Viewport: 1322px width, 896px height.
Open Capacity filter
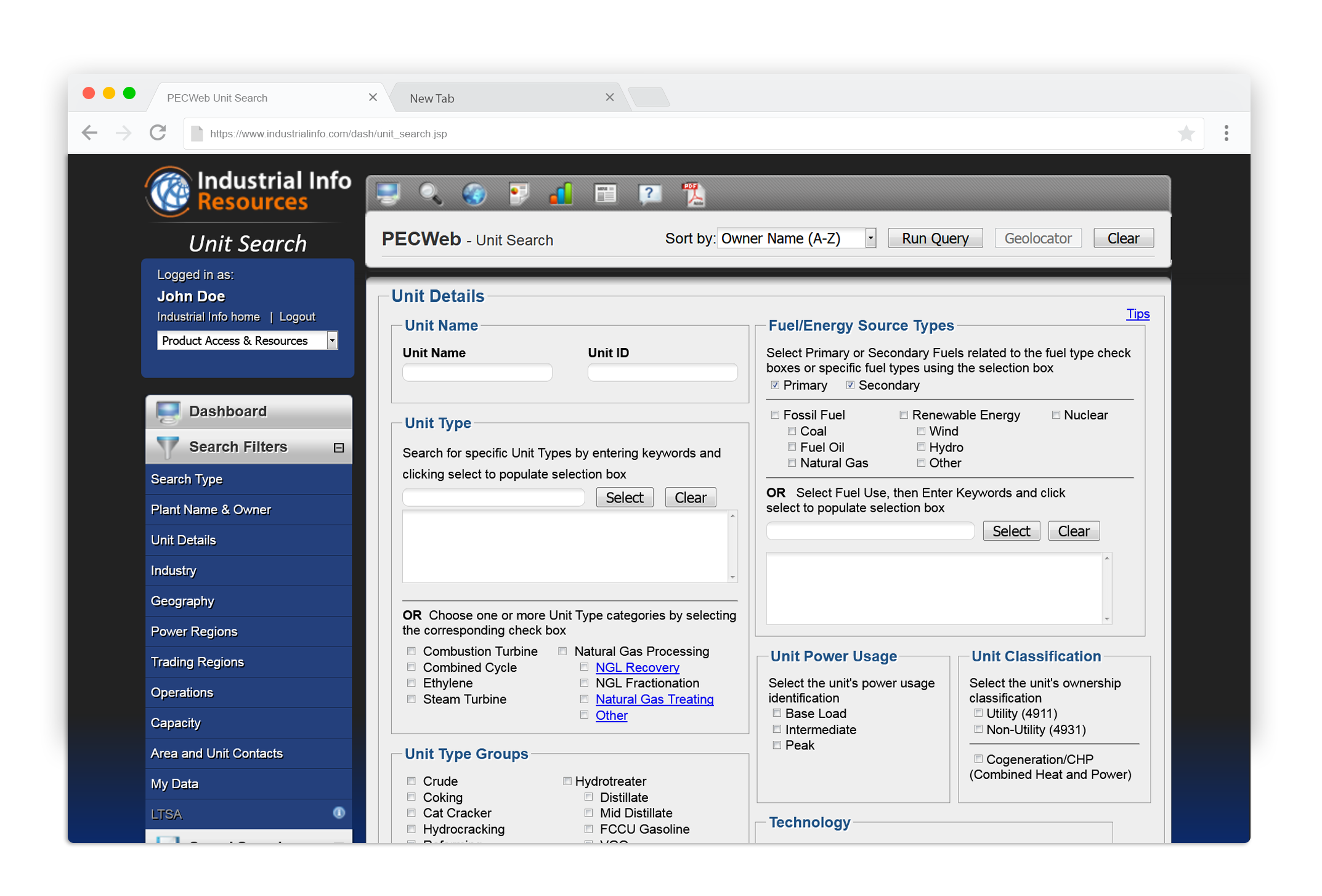(248, 723)
